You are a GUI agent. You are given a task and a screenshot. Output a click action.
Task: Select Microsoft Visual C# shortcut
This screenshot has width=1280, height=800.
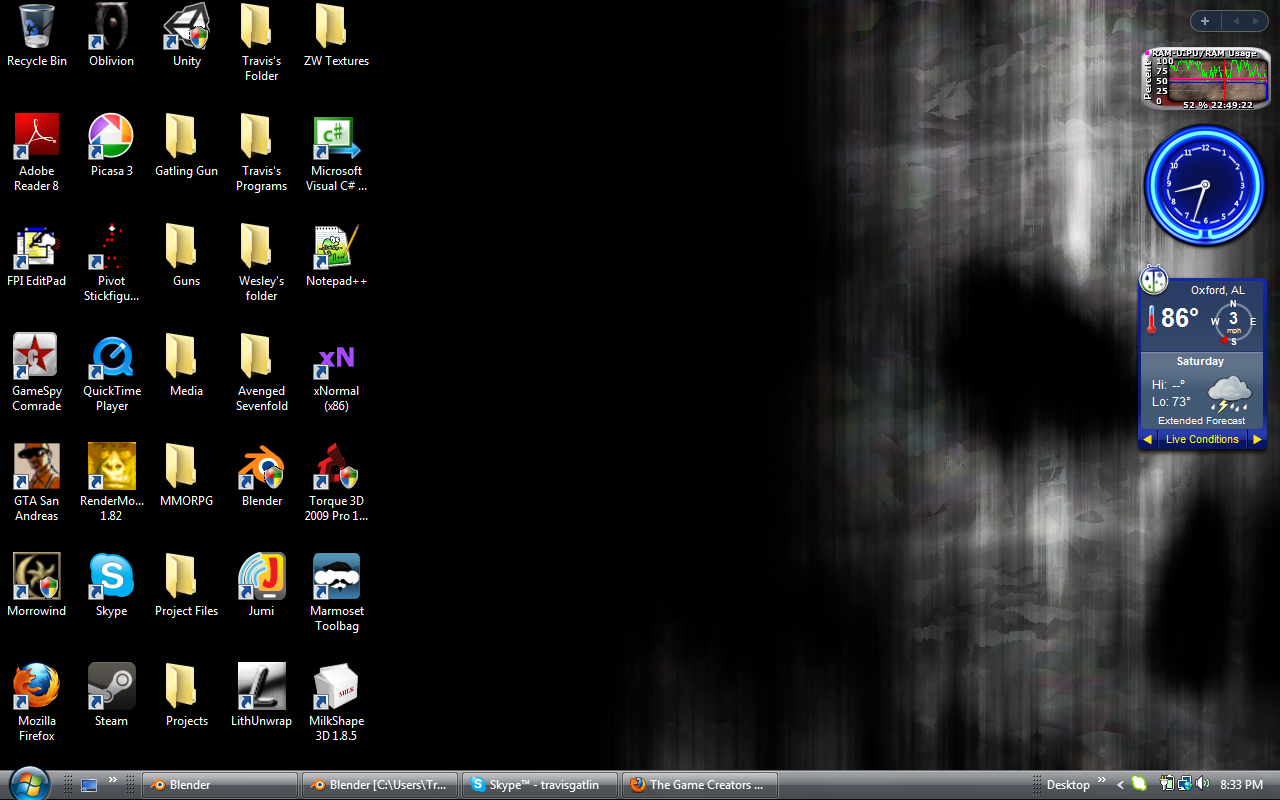[x=336, y=152]
